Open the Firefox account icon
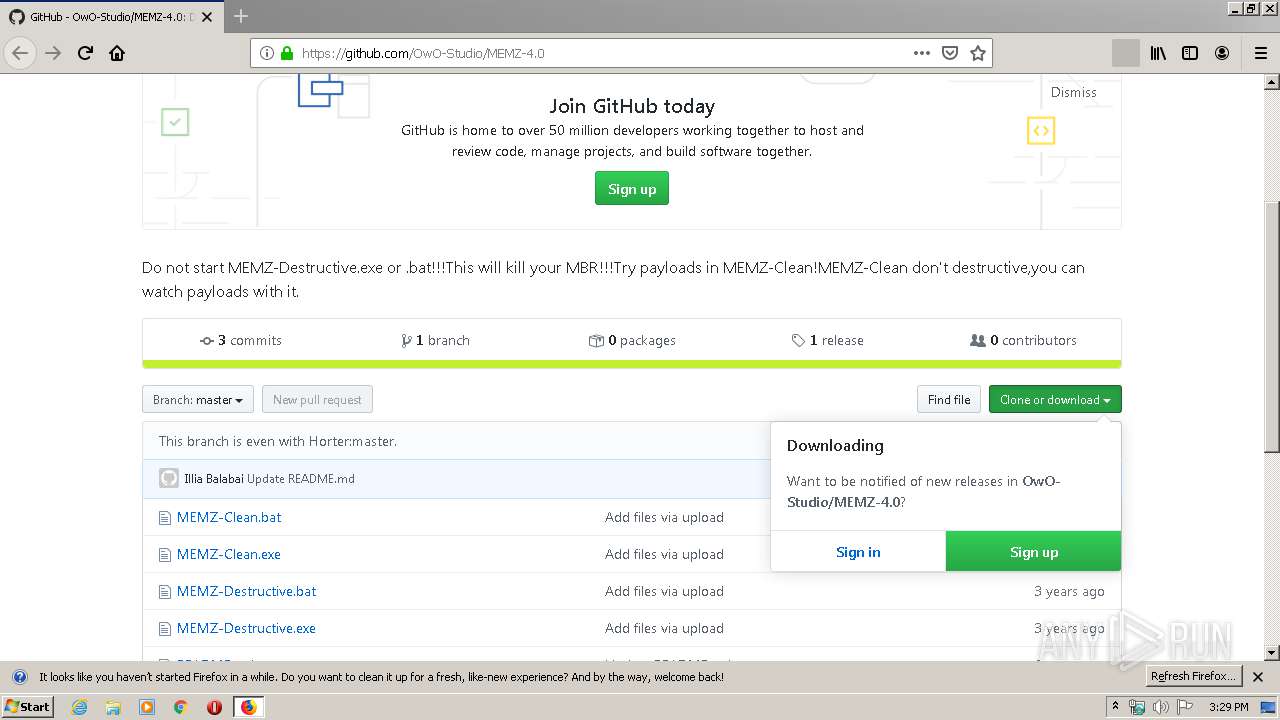This screenshot has width=1280, height=720. pos(1222,53)
